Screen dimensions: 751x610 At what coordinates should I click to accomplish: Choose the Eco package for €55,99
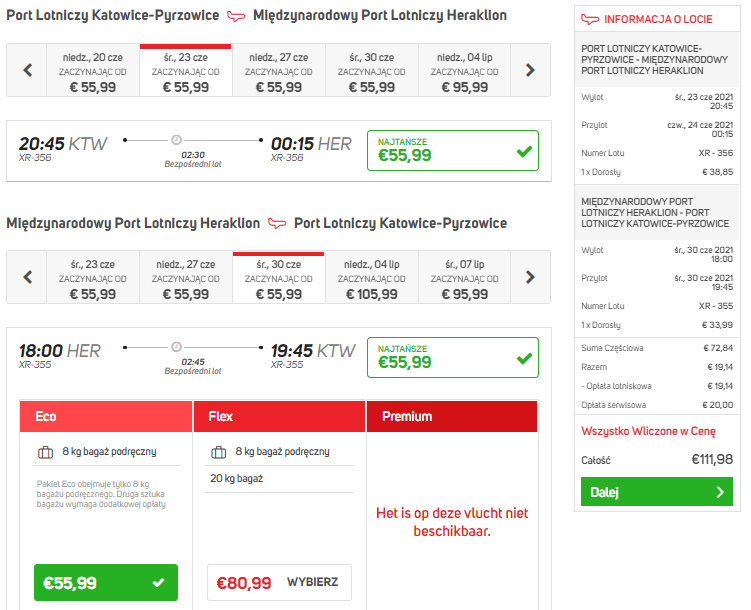click(106, 582)
